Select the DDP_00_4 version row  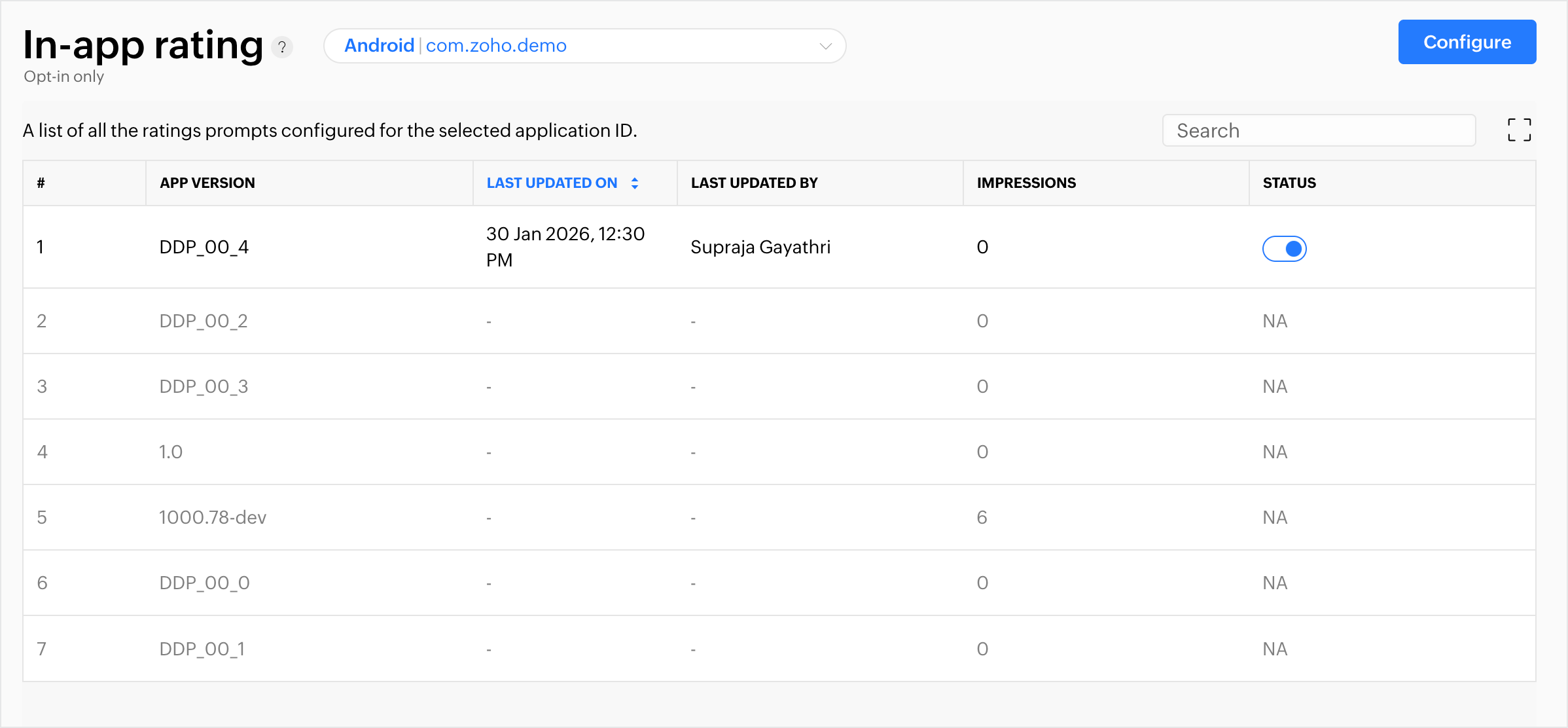point(204,247)
